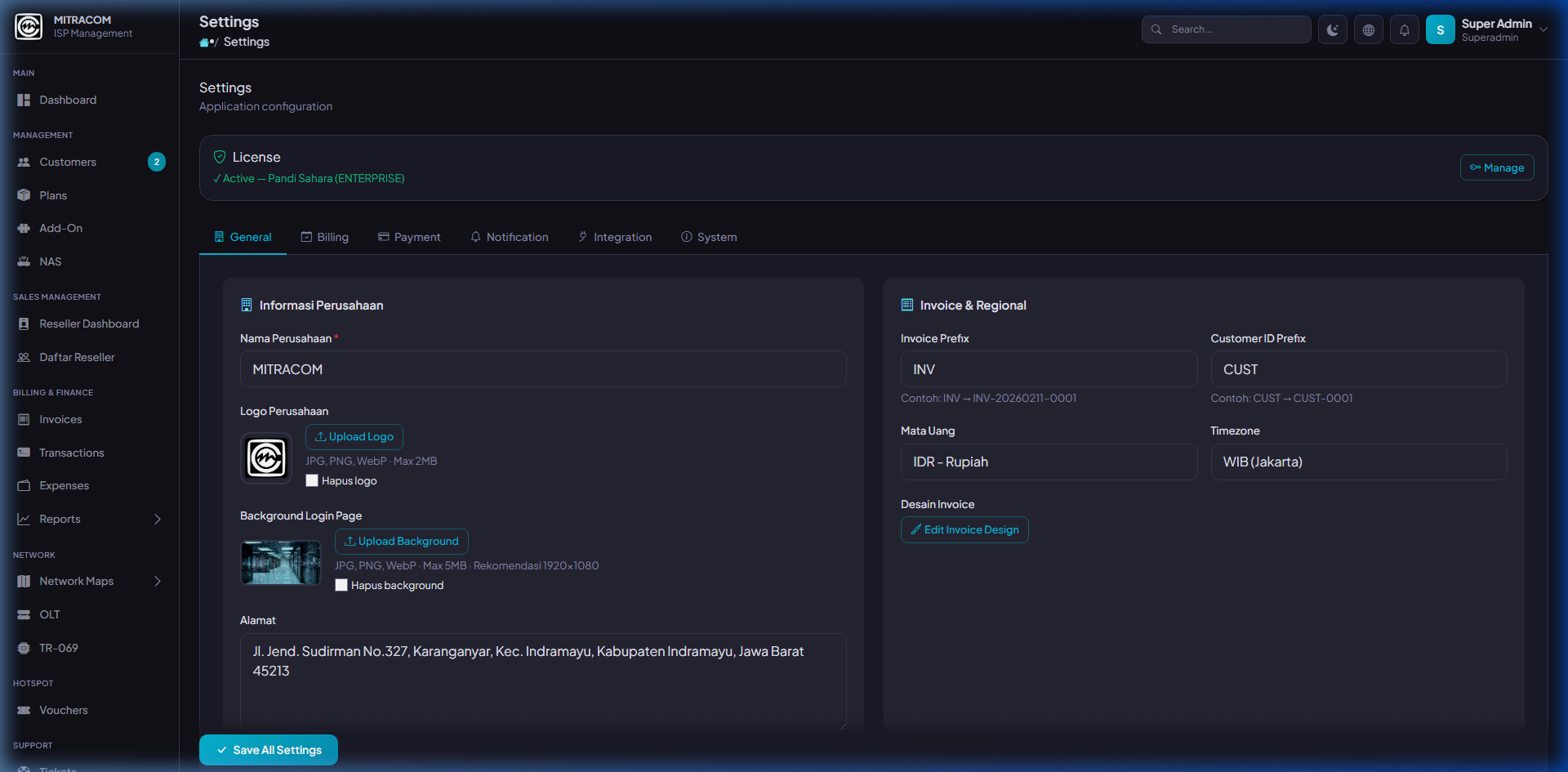The image size is (1568, 772).
Task: Open Customers from the sidebar
Action: tap(68, 163)
